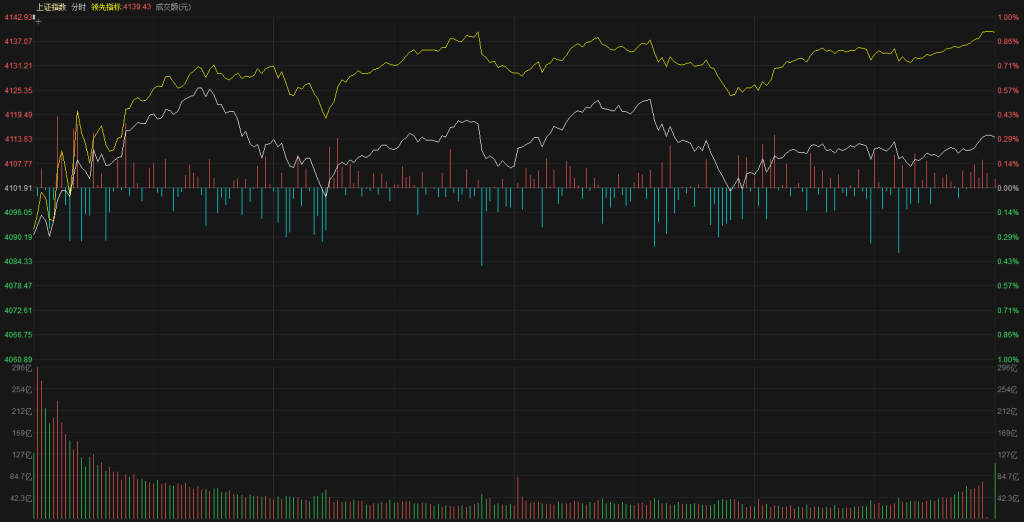Click the 成交额(元) turnover label
Screen dimensions: 1024x522
click(x=173, y=7)
